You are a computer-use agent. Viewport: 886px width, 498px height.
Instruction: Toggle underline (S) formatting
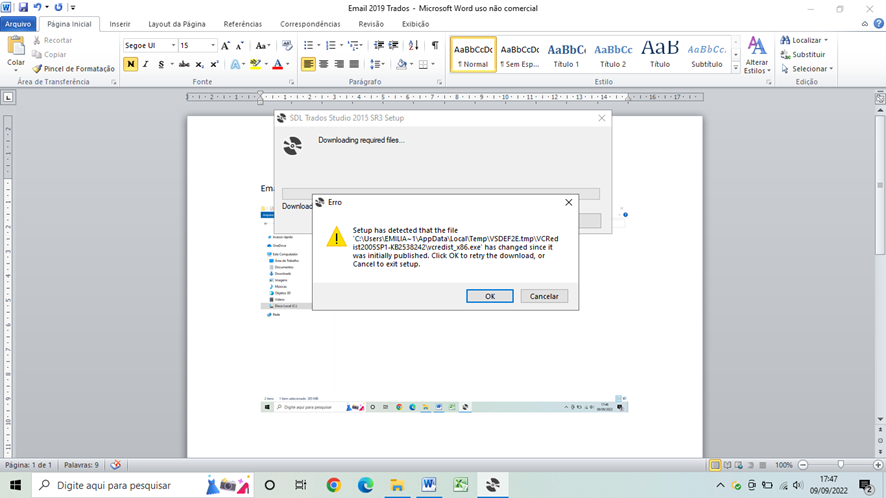click(x=161, y=64)
